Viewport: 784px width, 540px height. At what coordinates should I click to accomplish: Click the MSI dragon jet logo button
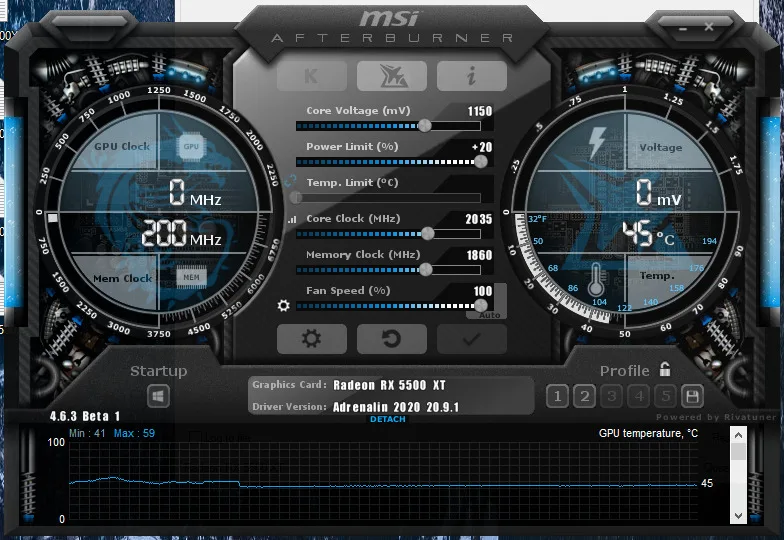(x=392, y=76)
